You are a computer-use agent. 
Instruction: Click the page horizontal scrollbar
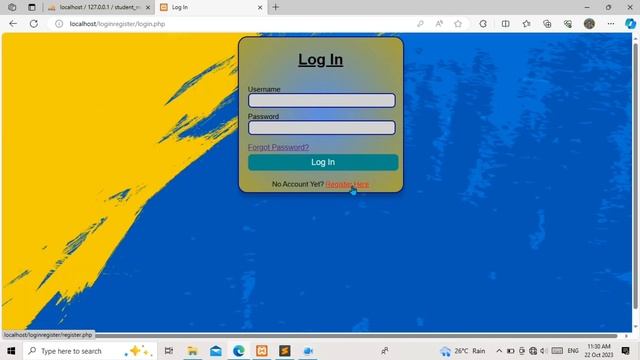(x=355, y=336)
